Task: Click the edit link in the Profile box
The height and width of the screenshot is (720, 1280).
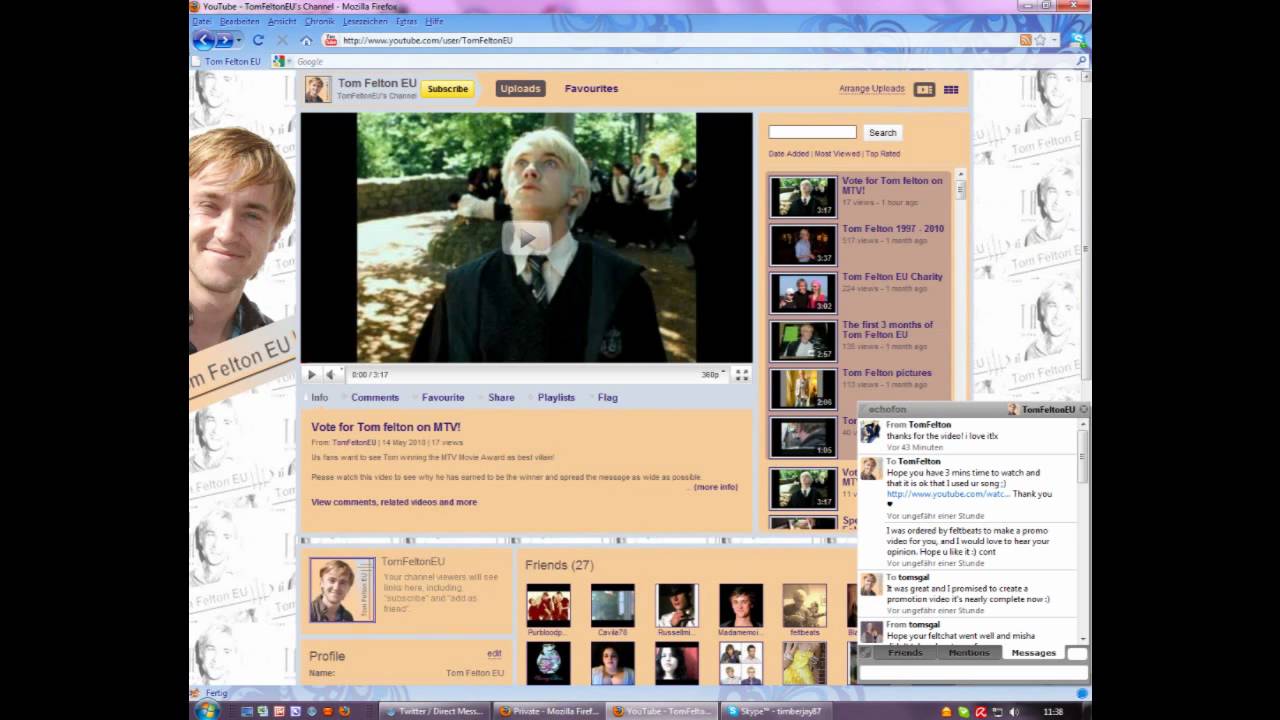Action: (494, 654)
